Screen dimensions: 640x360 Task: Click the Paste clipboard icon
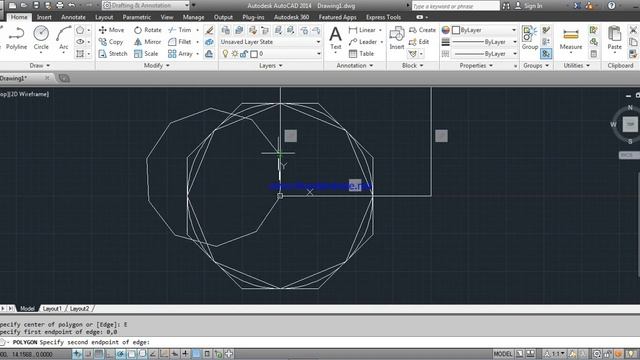[x=614, y=38]
